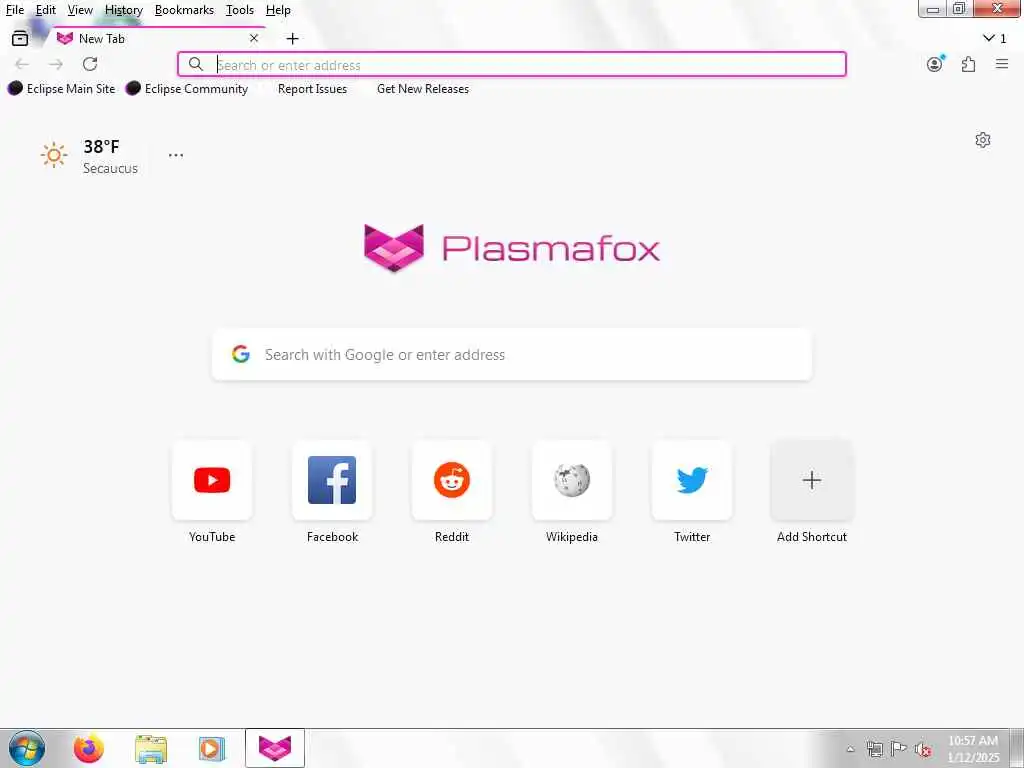Open the weather widget options menu

click(176, 155)
